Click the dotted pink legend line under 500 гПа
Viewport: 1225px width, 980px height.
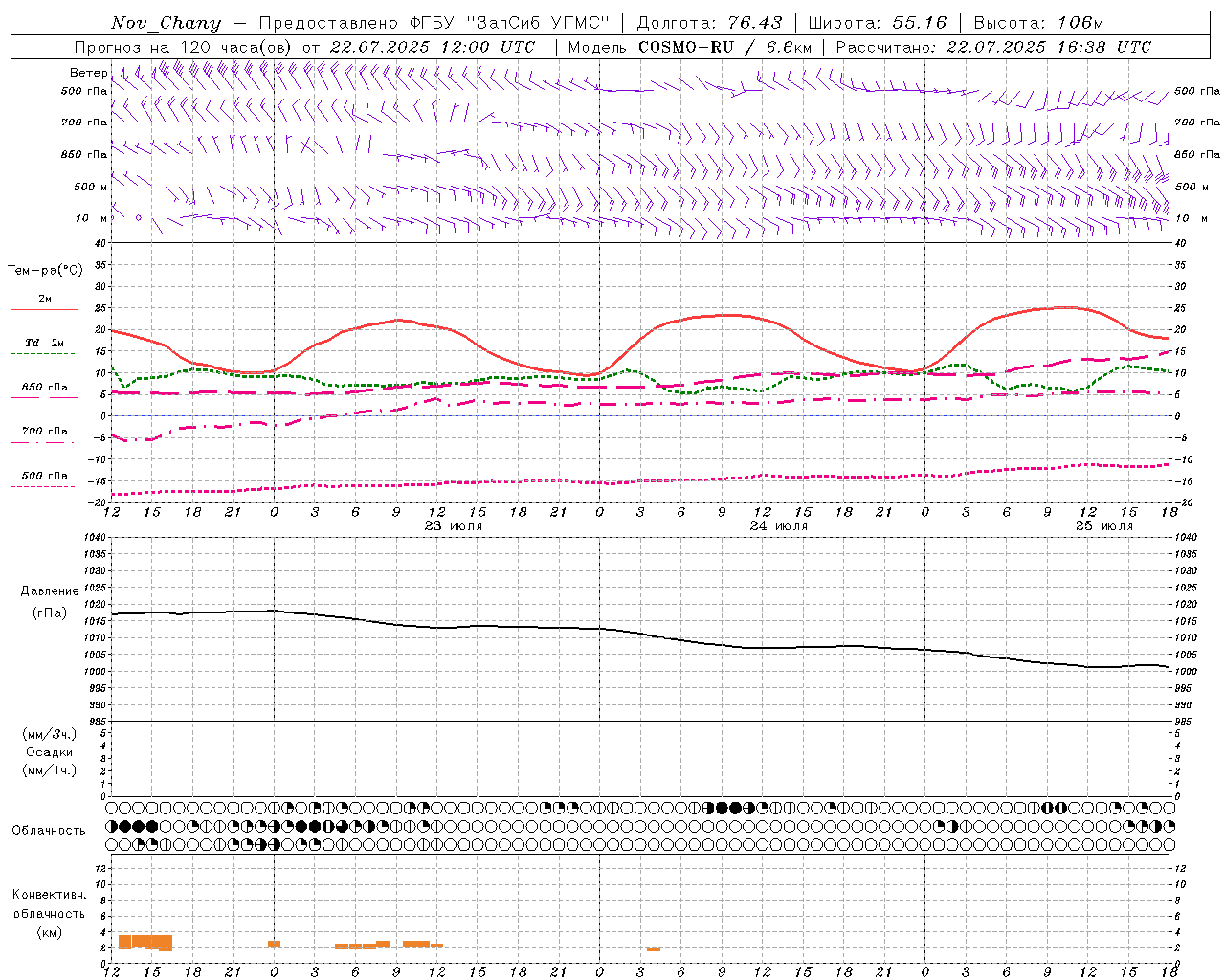[x=43, y=486]
